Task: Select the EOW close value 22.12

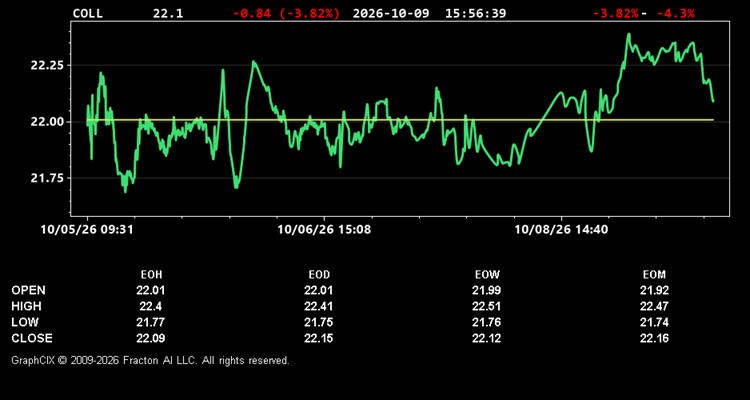Action: click(486, 338)
